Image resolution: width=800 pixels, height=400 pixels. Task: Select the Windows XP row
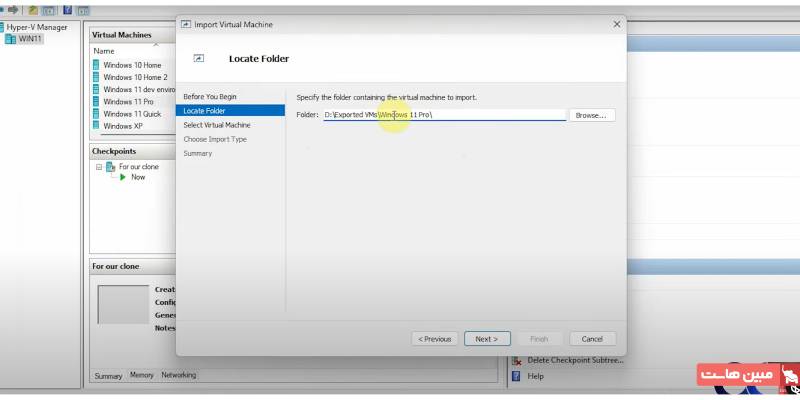(x=134, y=126)
